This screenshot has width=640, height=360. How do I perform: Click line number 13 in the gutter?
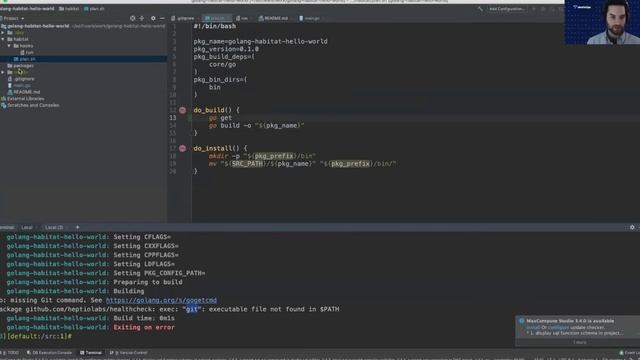tap(173, 118)
